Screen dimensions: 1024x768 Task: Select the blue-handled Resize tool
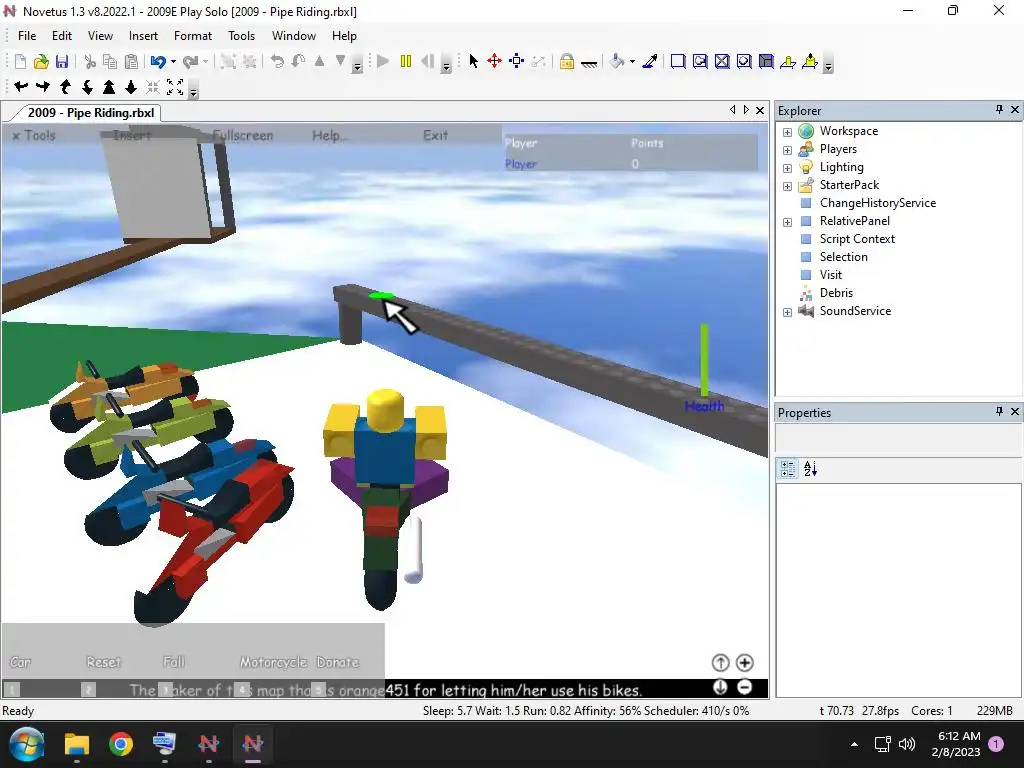pos(517,61)
